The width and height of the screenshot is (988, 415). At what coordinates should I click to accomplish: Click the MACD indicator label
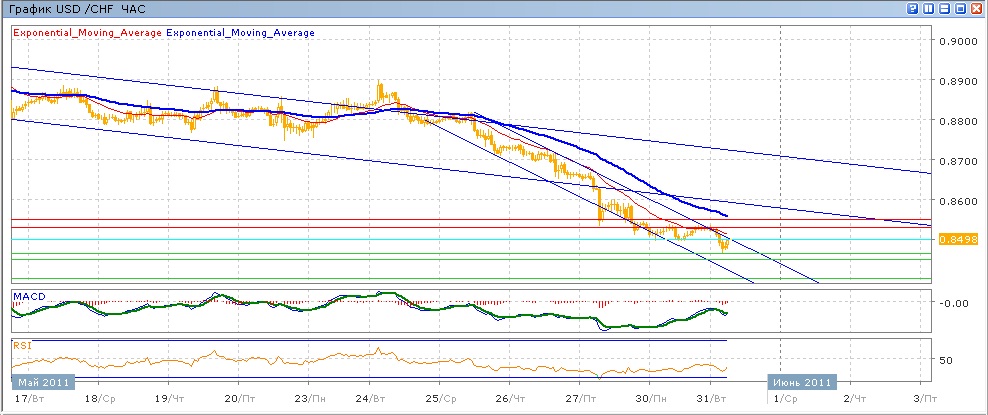28,296
